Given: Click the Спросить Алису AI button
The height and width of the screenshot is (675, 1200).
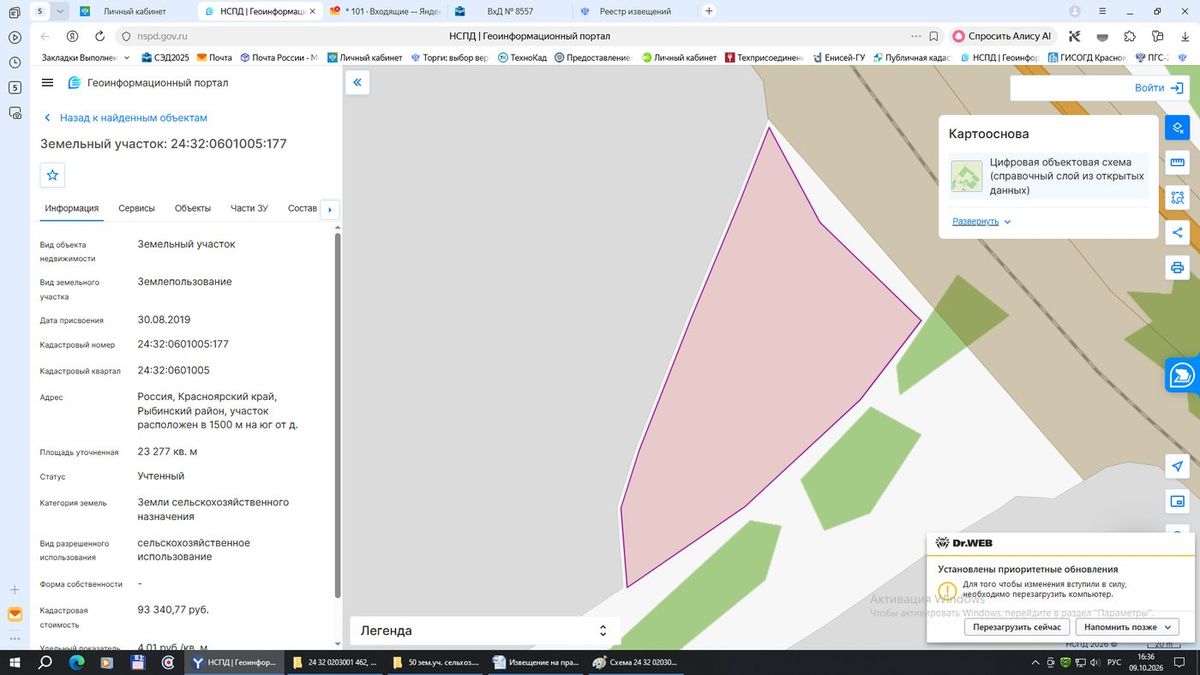Looking at the screenshot, I should point(1002,36).
